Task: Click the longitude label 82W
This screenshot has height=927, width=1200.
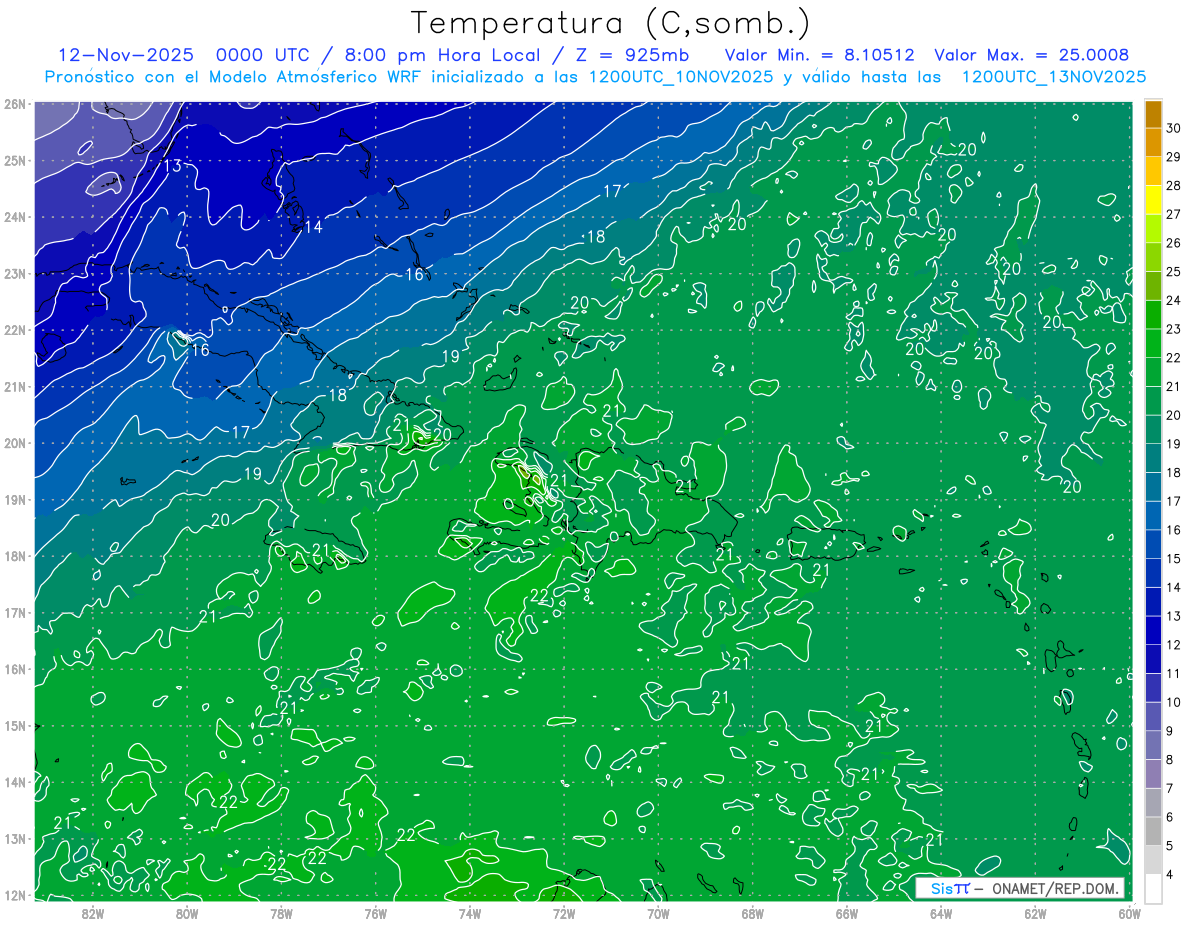Action: pos(93,913)
